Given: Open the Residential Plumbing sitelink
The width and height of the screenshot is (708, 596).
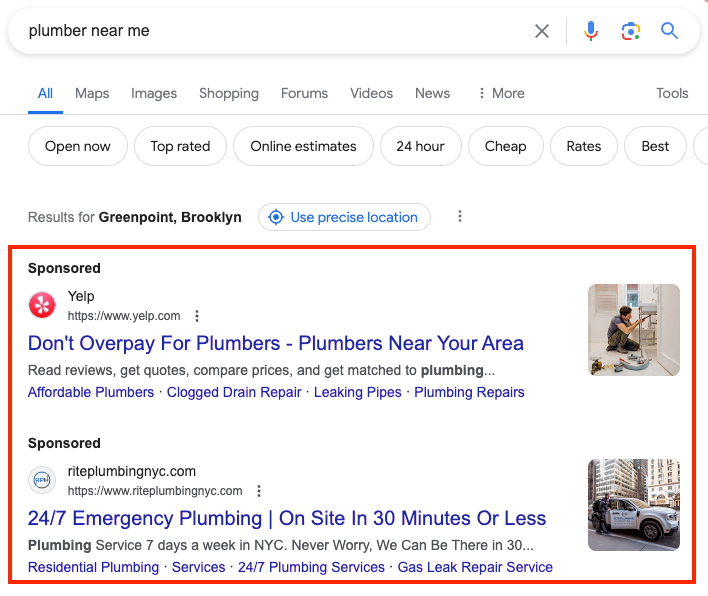Looking at the screenshot, I should pyautogui.click(x=93, y=567).
